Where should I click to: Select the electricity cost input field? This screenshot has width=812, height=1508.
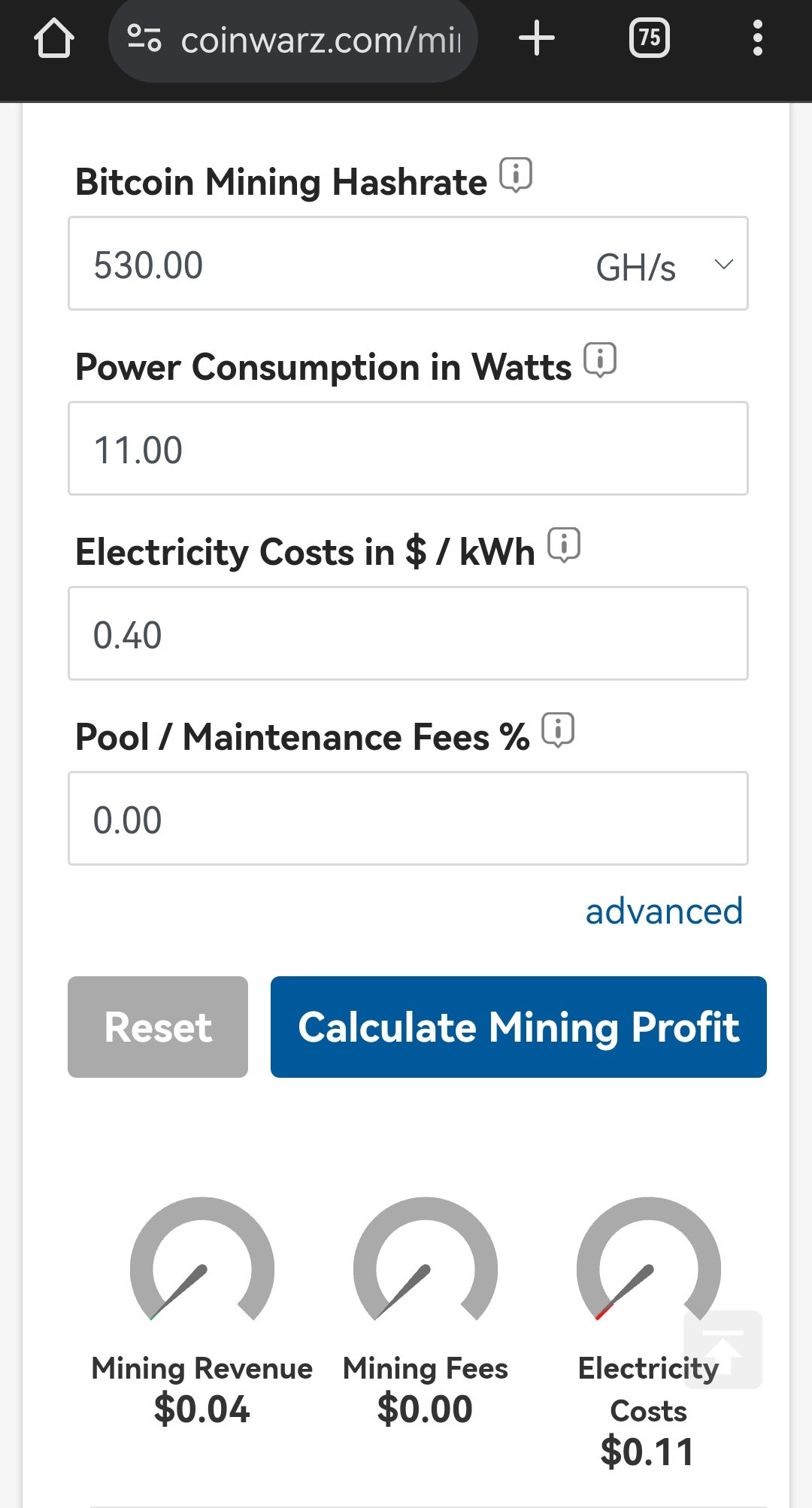click(x=408, y=633)
